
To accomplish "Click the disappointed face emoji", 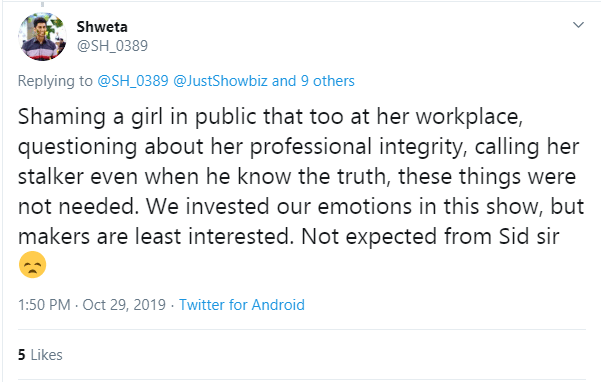I will point(33,264).
